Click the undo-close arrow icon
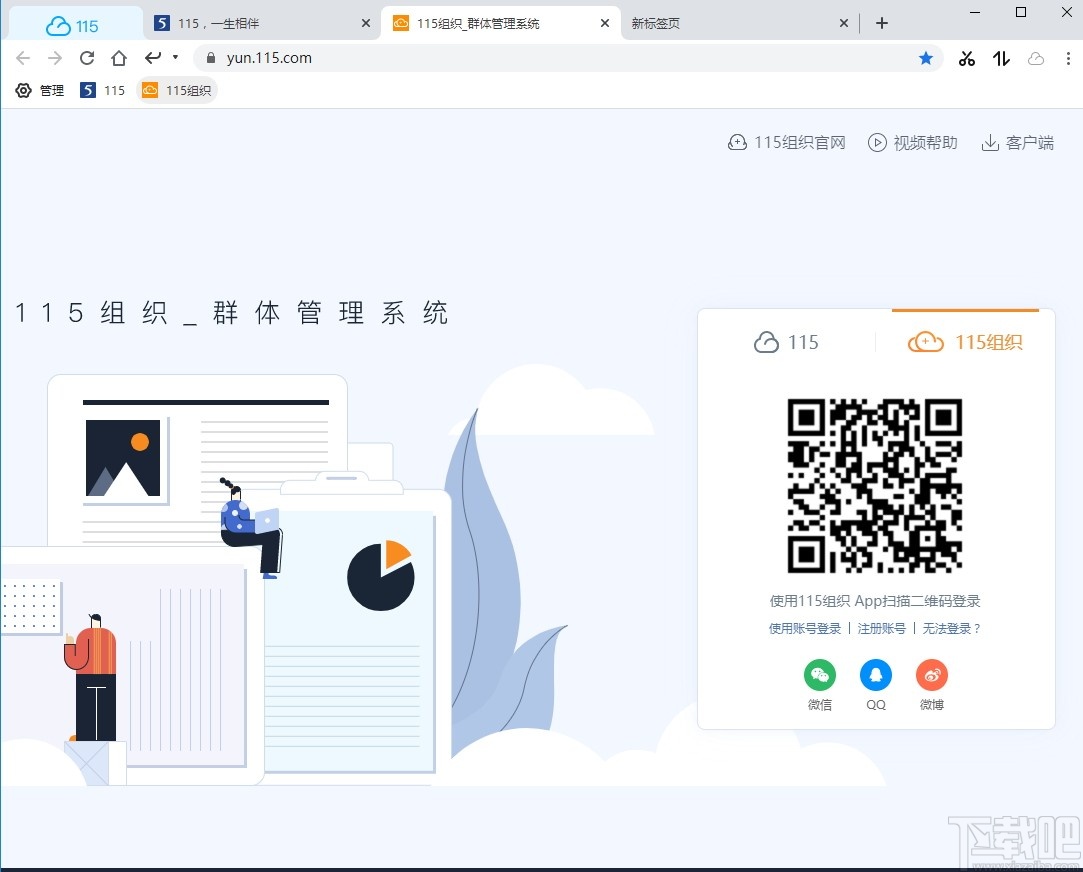Viewport: 1083px width, 872px height. coord(153,57)
